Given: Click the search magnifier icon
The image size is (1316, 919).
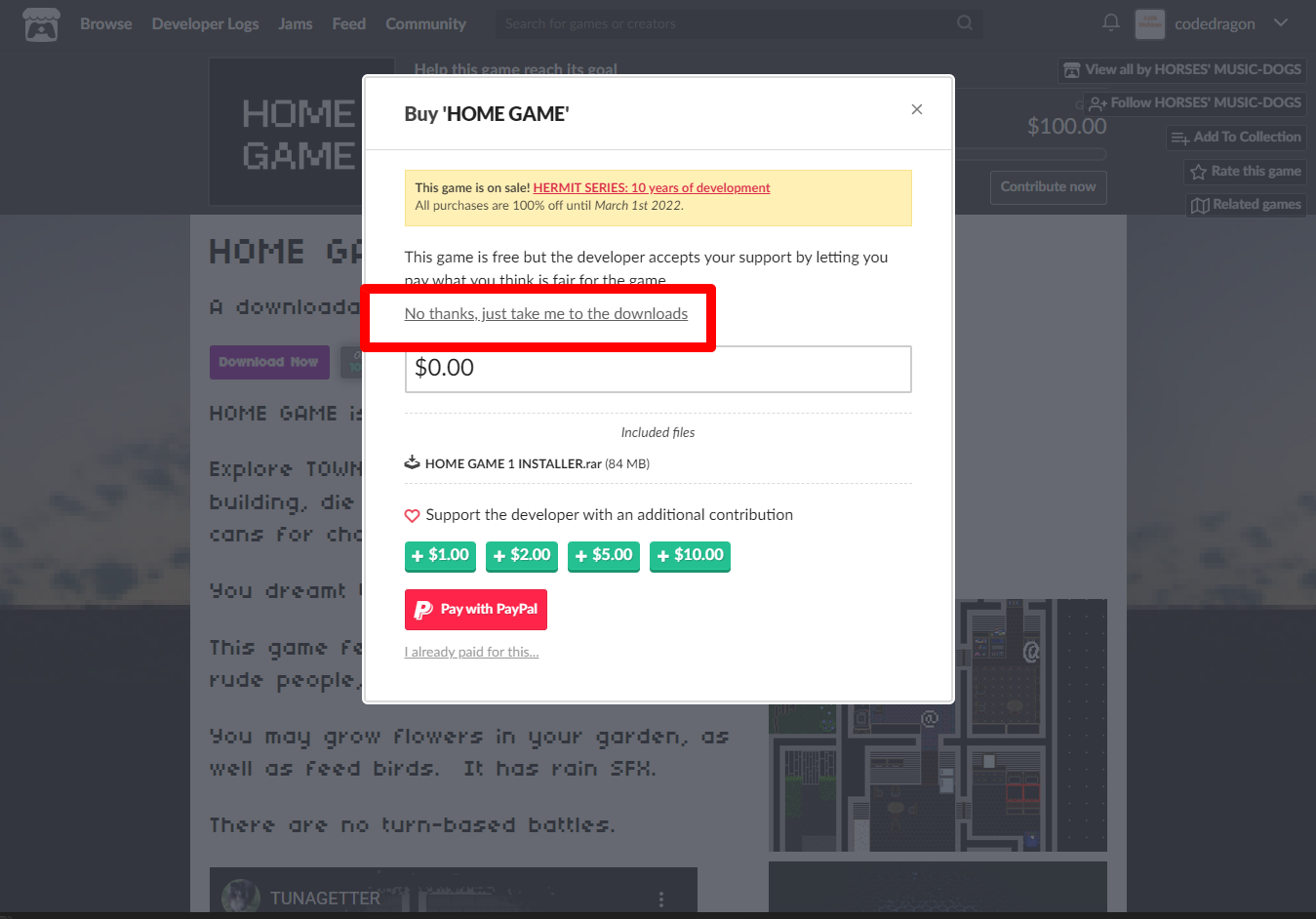Looking at the screenshot, I should point(965,22).
